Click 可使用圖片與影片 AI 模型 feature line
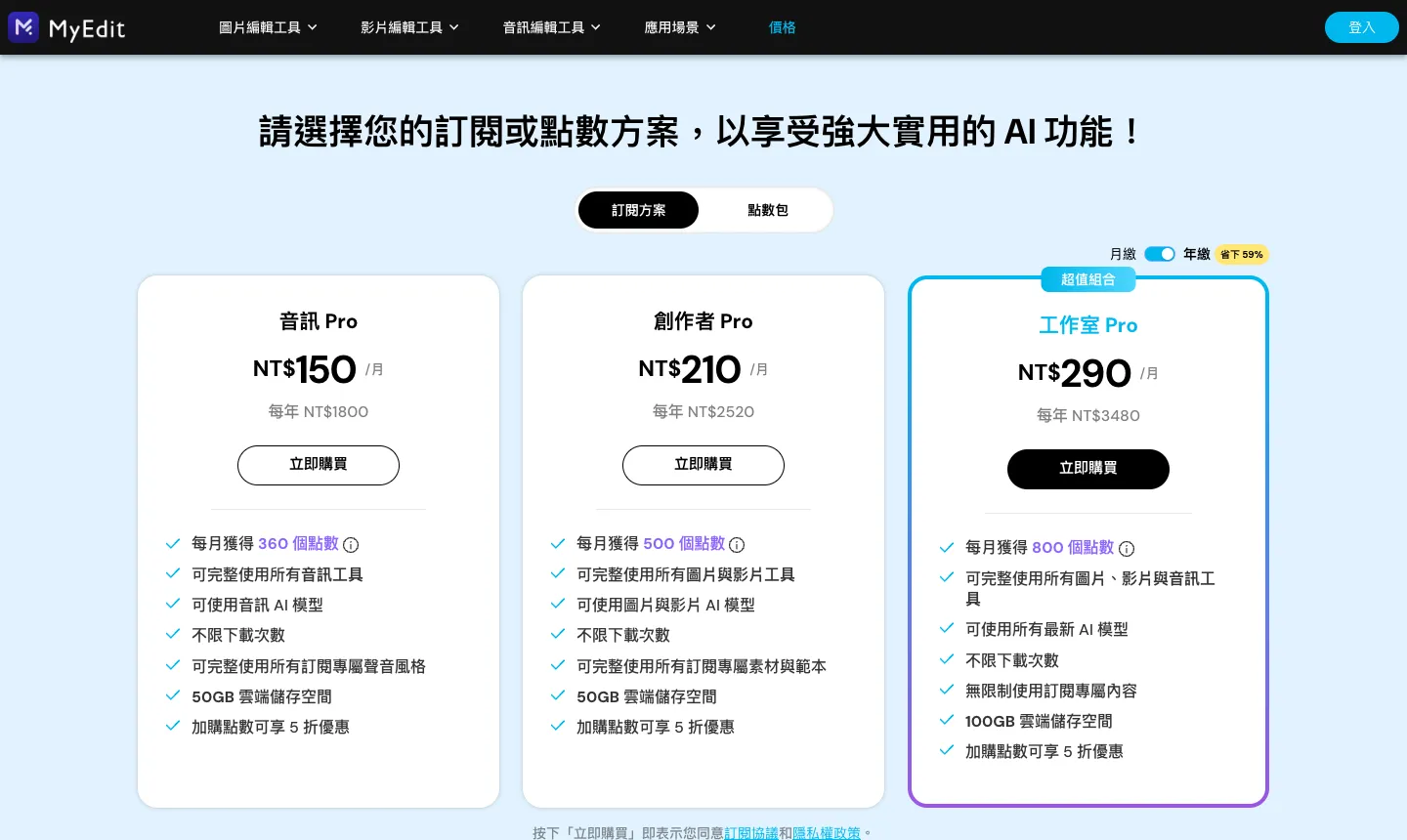This screenshot has height=840, width=1407. pyautogui.click(x=665, y=606)
